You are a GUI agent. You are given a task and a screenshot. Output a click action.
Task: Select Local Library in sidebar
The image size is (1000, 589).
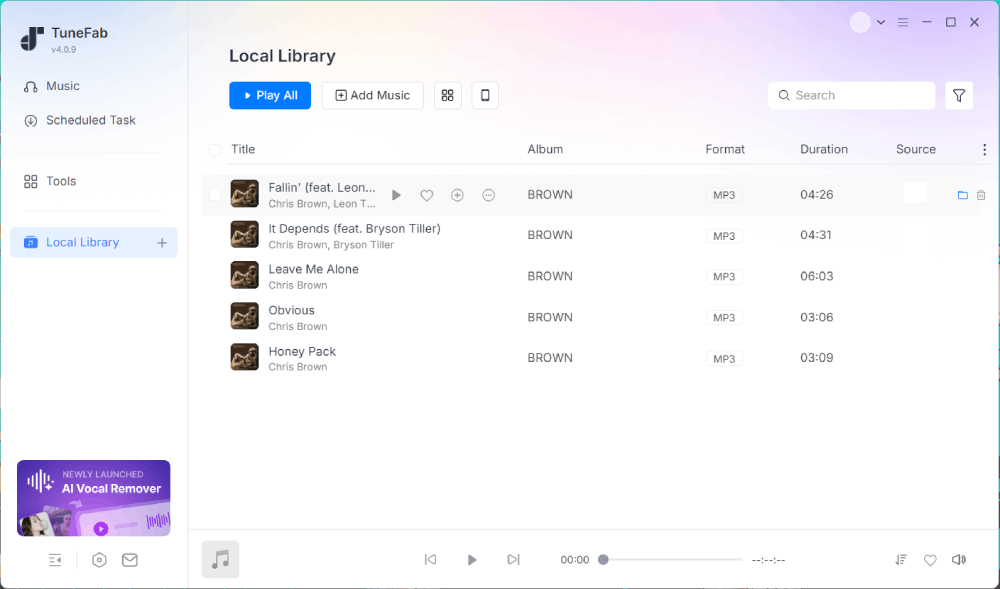click(94, 242)
